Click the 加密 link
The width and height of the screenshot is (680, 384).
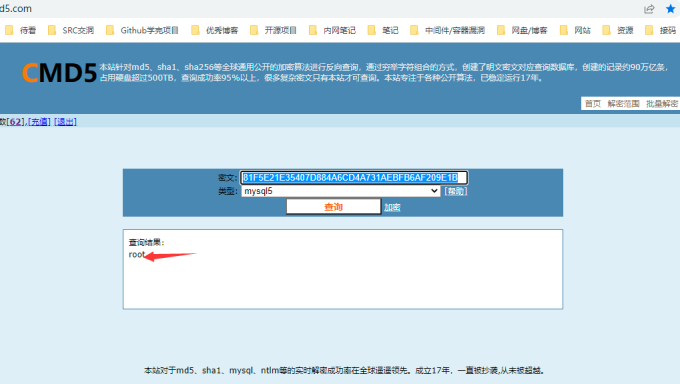tap(392, 207)
